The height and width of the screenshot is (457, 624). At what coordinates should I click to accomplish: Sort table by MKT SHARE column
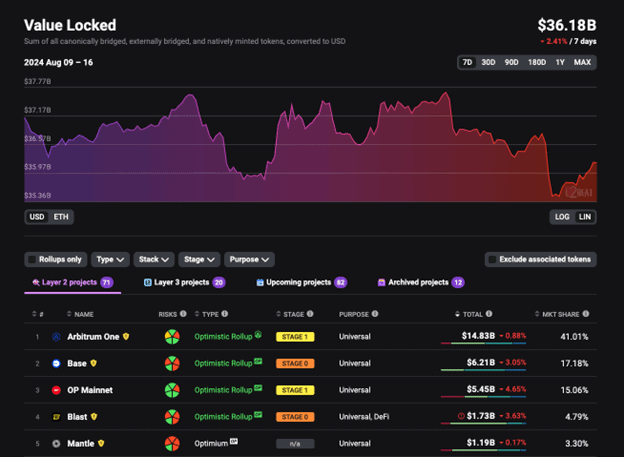(557, 314)
